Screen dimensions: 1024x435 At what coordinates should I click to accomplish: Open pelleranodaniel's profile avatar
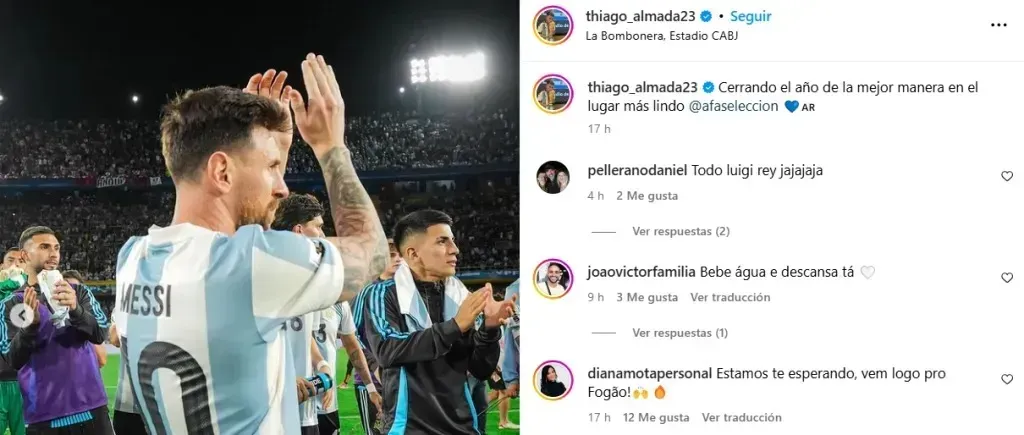pyautogui.click(x=553, y=177)
